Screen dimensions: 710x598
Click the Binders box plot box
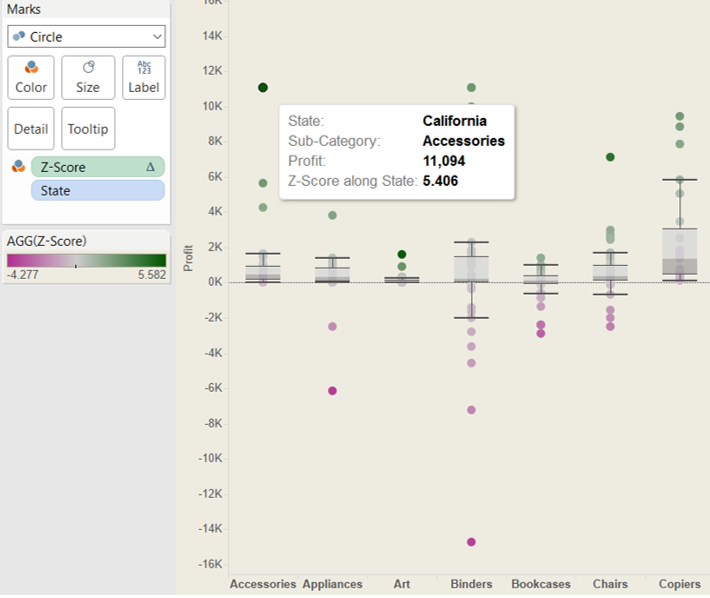click(471, 269)
